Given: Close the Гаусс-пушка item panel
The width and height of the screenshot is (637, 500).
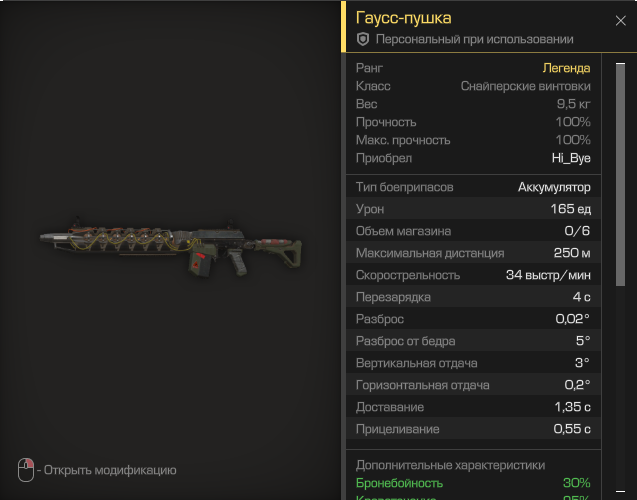Looking at the screenshot, I should [x=620, y=20].
